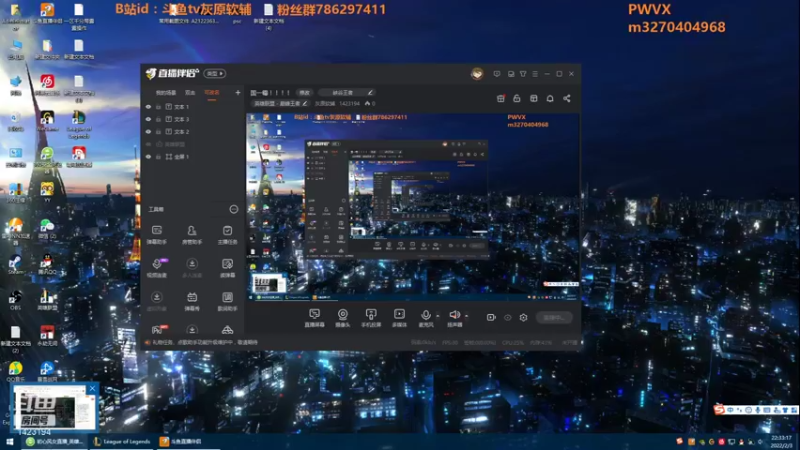The width and height of the screenshot is (800, 450).
Task: Edit the game category tag below title
Action: 280,104
